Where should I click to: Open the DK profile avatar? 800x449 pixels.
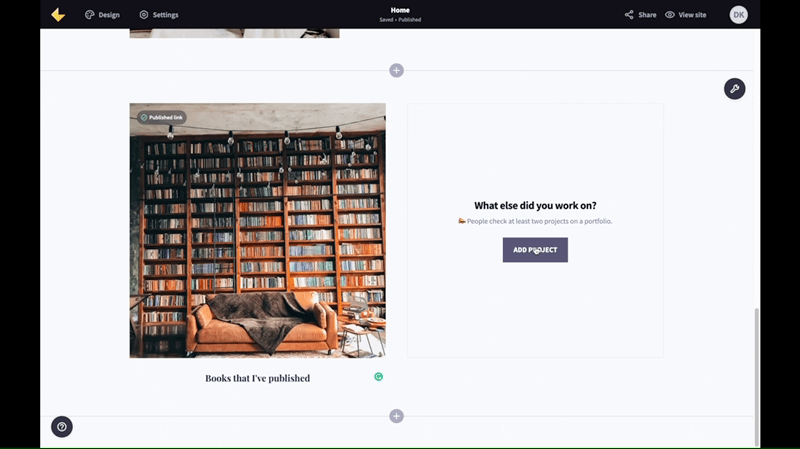pyautogui.click(x=738, y=15)
